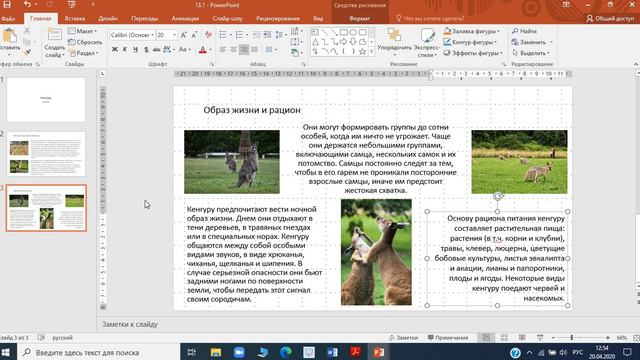Select the rectangle shape in the shapes gallery

[x=344, y=32]
